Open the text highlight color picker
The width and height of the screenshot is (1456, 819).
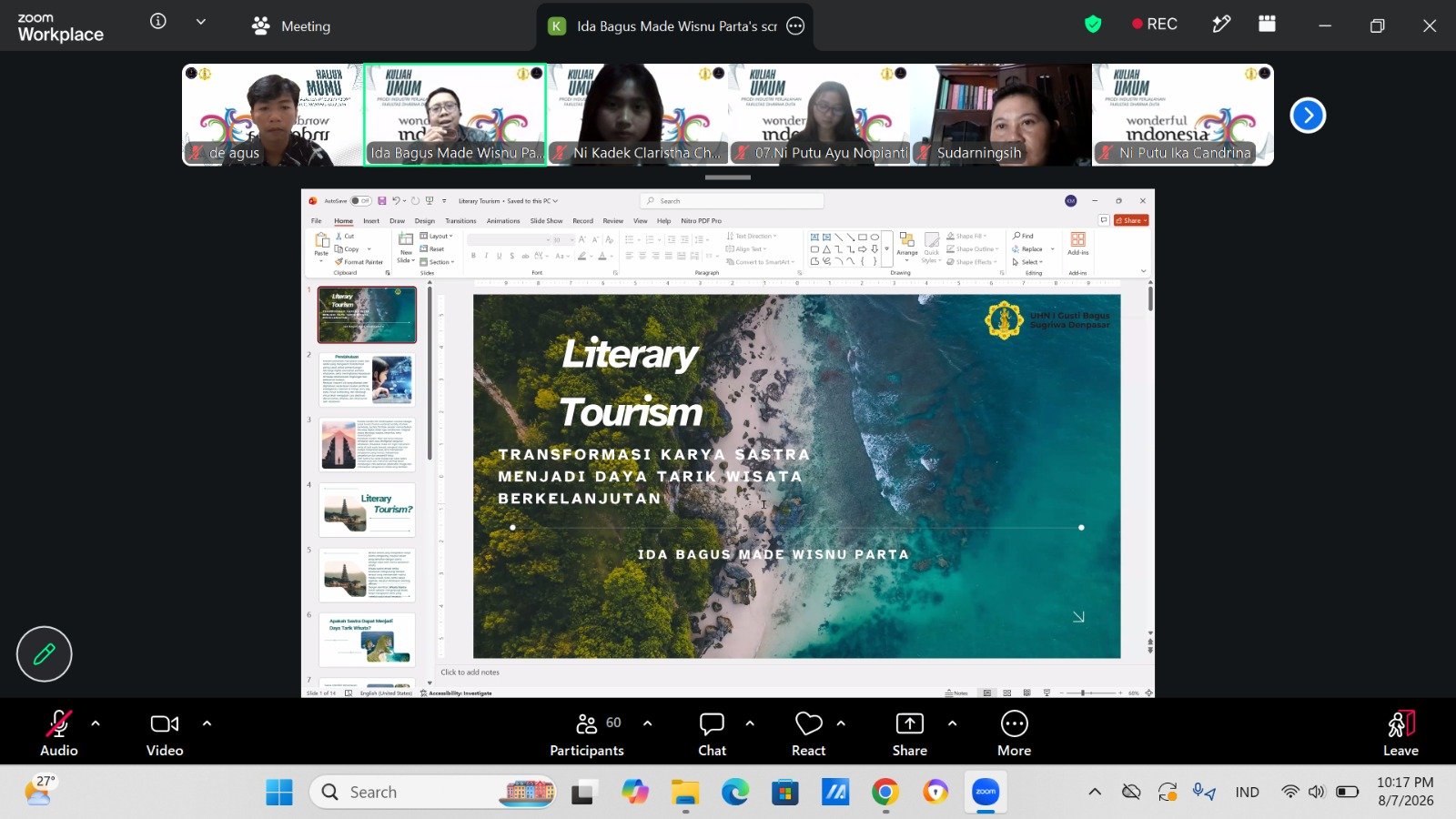pos(581,257)
